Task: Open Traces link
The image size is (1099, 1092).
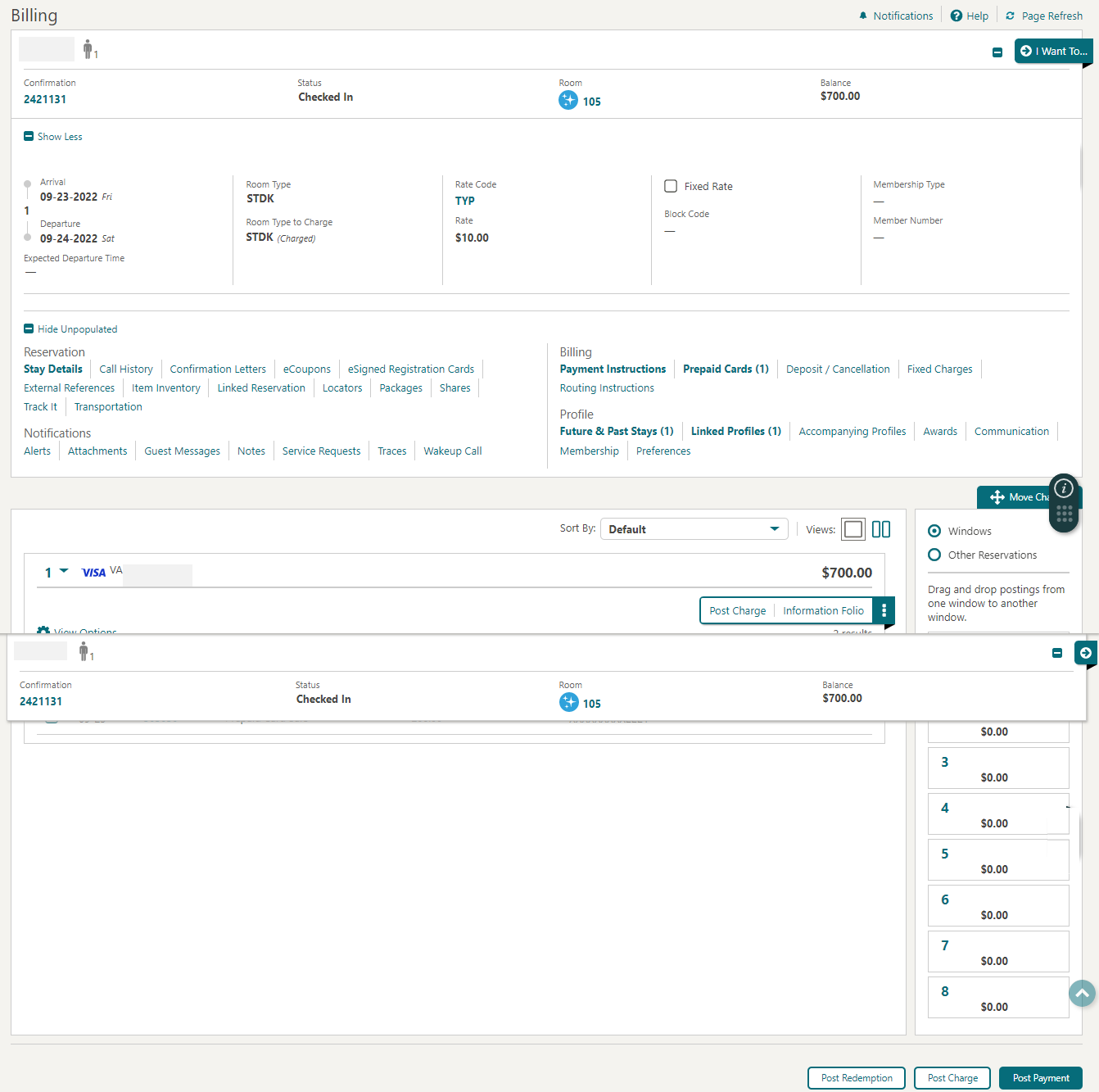Action: (392, 451)
